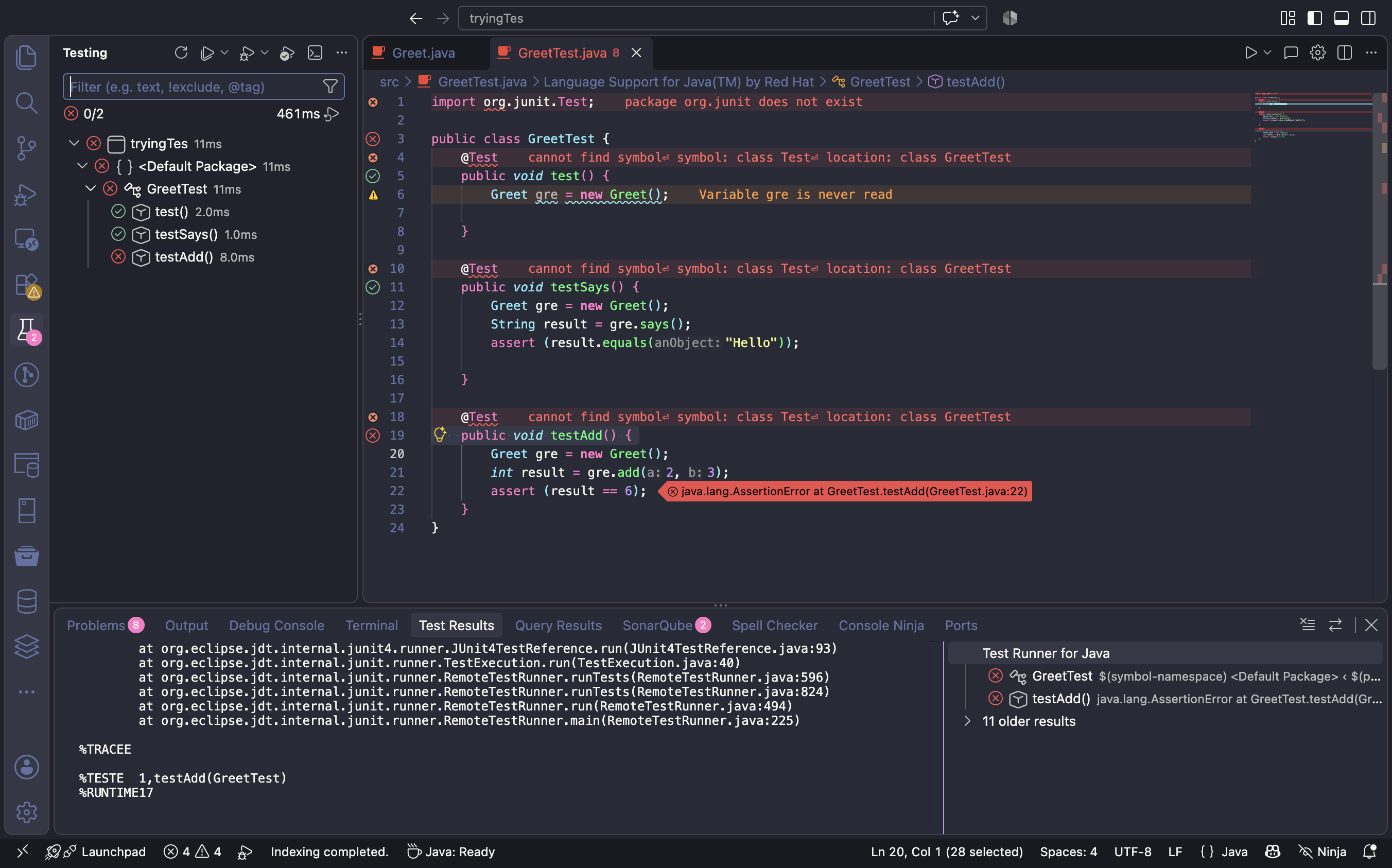The height and width of the screenshot is (868, 1392).
Task: Open the Run Java dropdown arrow in the editor toolbar
Action: [x=1267, y=53]
